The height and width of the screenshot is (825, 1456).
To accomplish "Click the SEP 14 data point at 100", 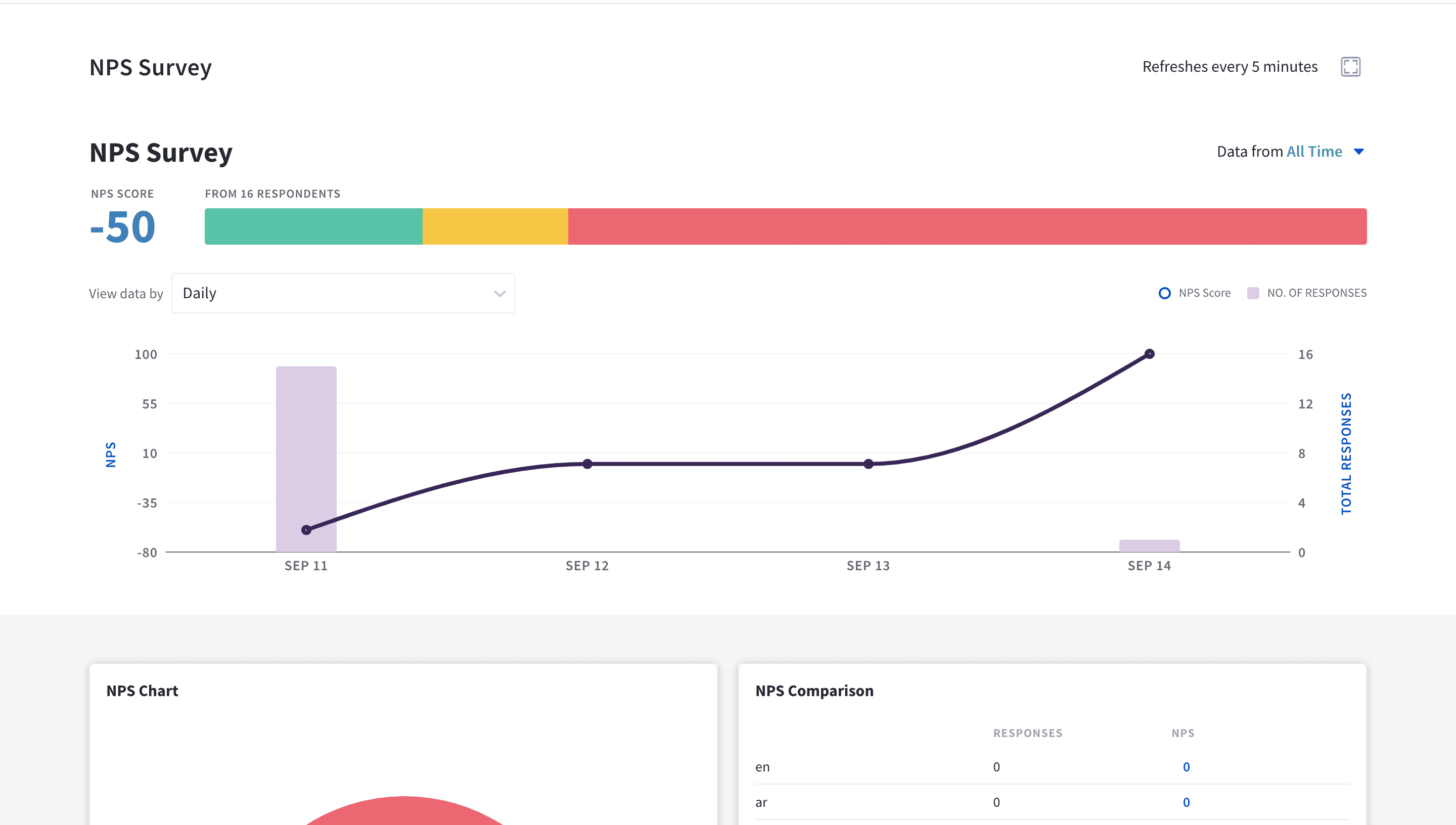I will (x=1149, y=354).
